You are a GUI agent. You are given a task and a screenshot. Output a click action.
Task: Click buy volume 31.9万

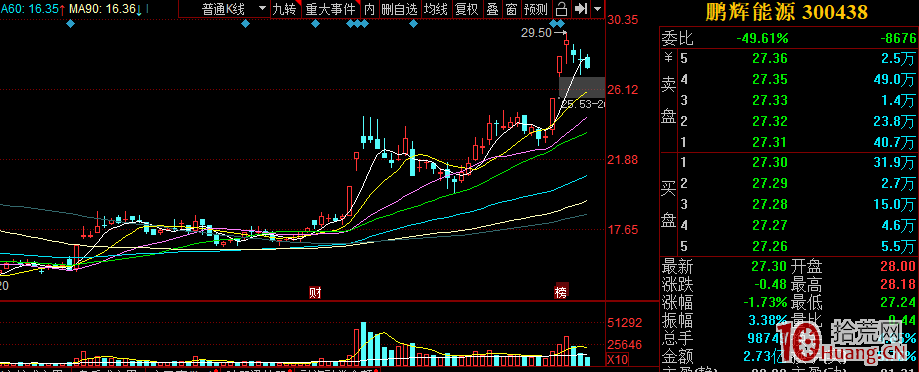(x=893, y=163)
